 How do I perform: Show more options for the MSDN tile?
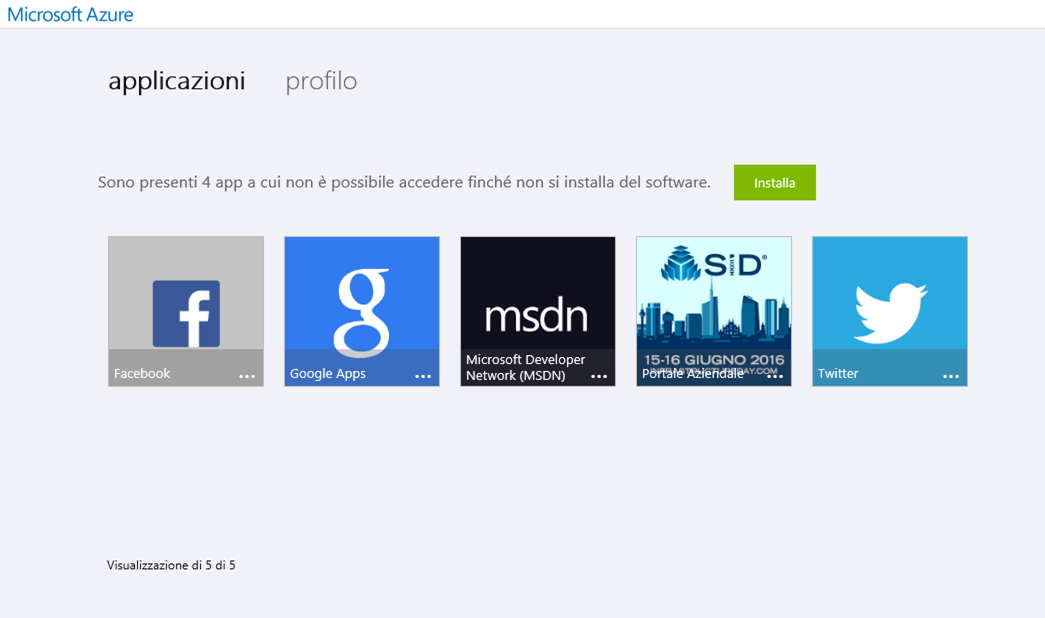(599, 377)
